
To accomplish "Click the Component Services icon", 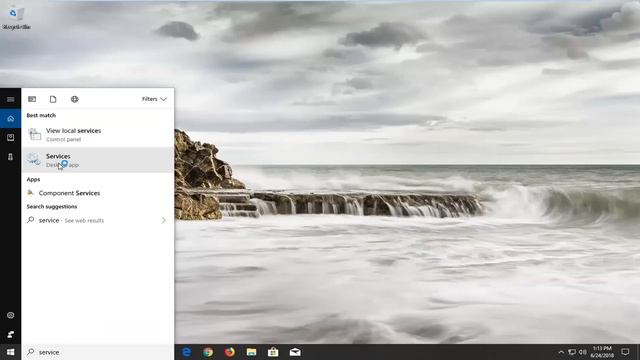I will 30,193.
